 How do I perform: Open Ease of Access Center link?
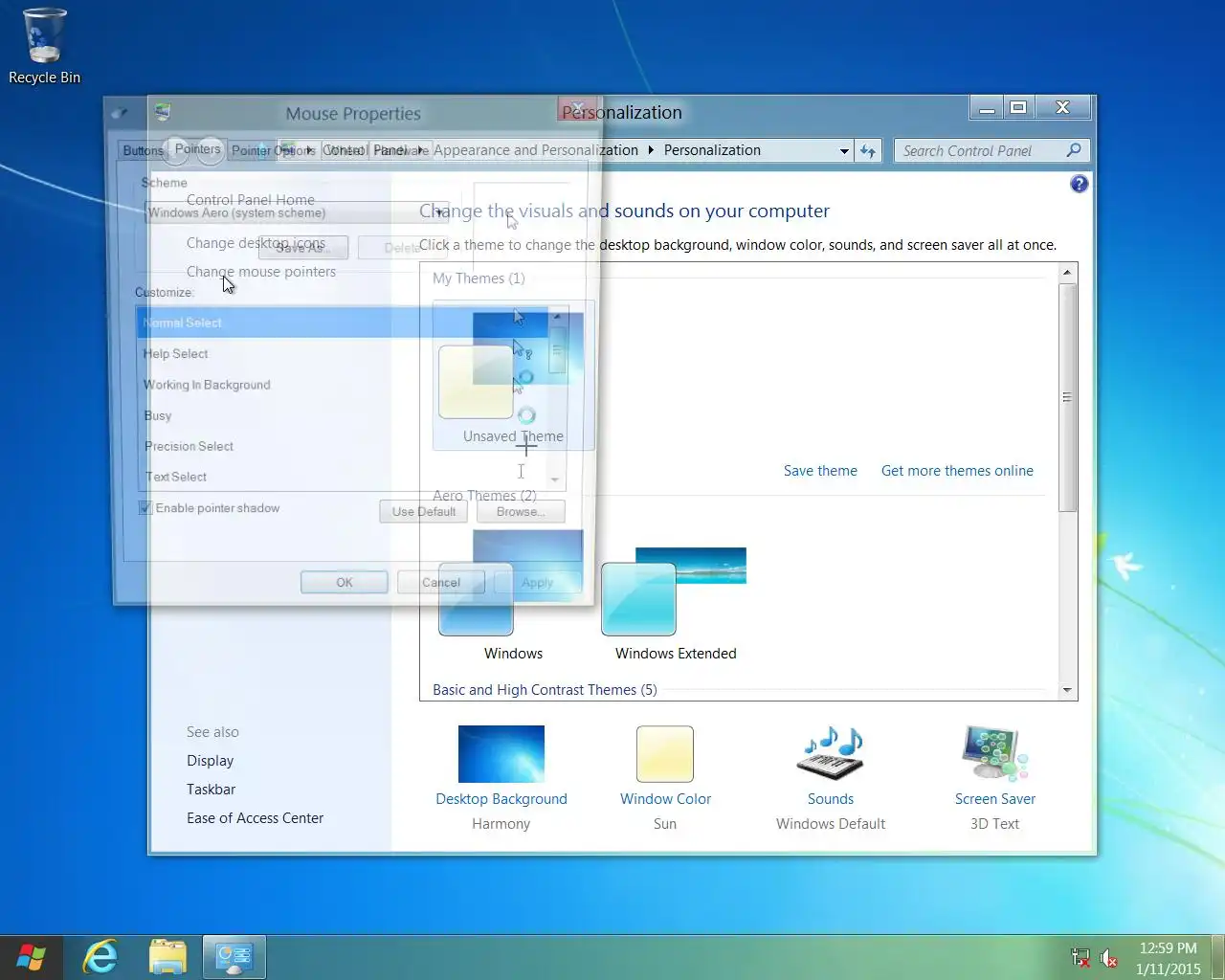pos(256,818)
